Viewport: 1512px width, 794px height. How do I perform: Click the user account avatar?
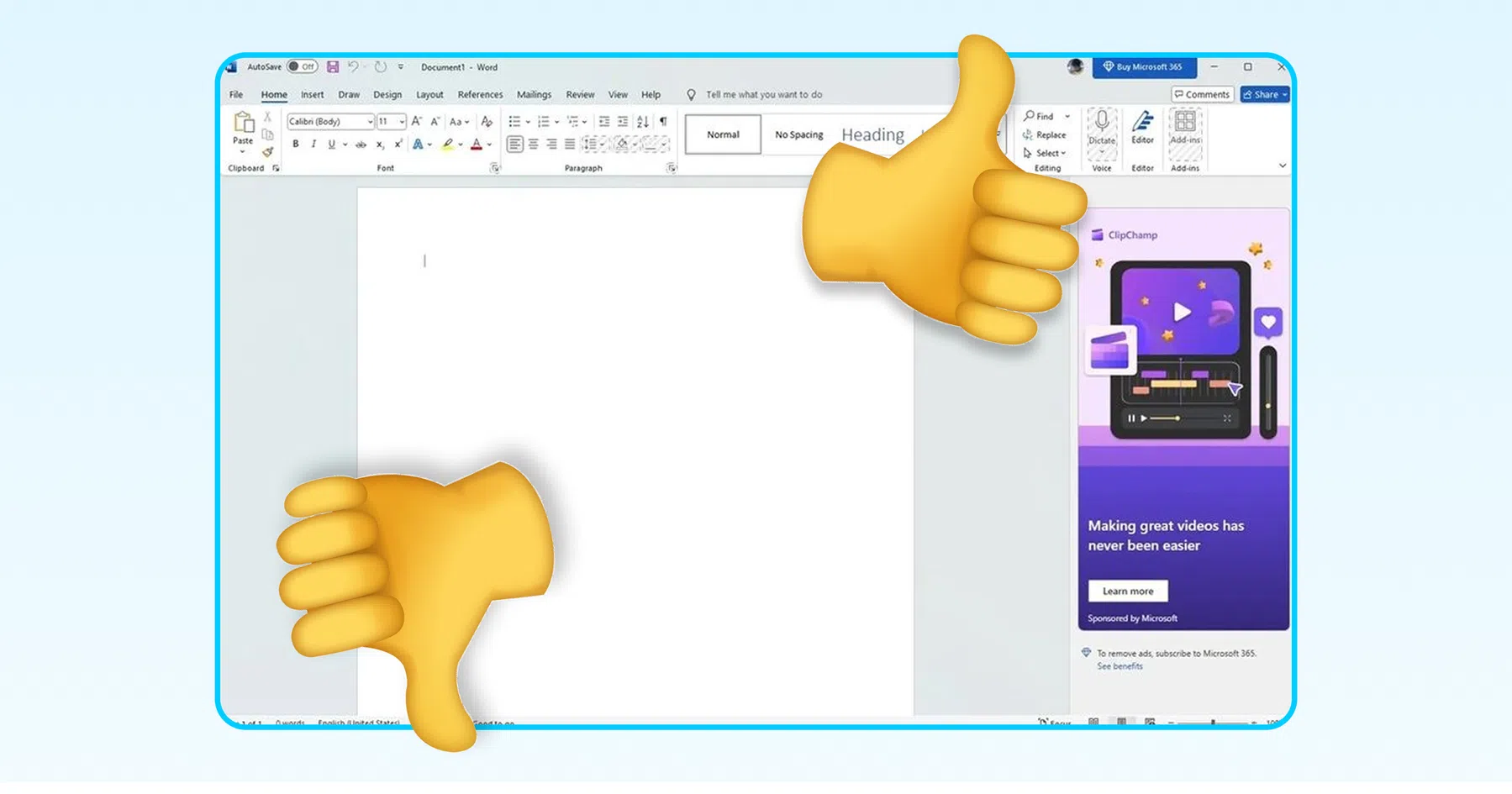click(1075, 66)
